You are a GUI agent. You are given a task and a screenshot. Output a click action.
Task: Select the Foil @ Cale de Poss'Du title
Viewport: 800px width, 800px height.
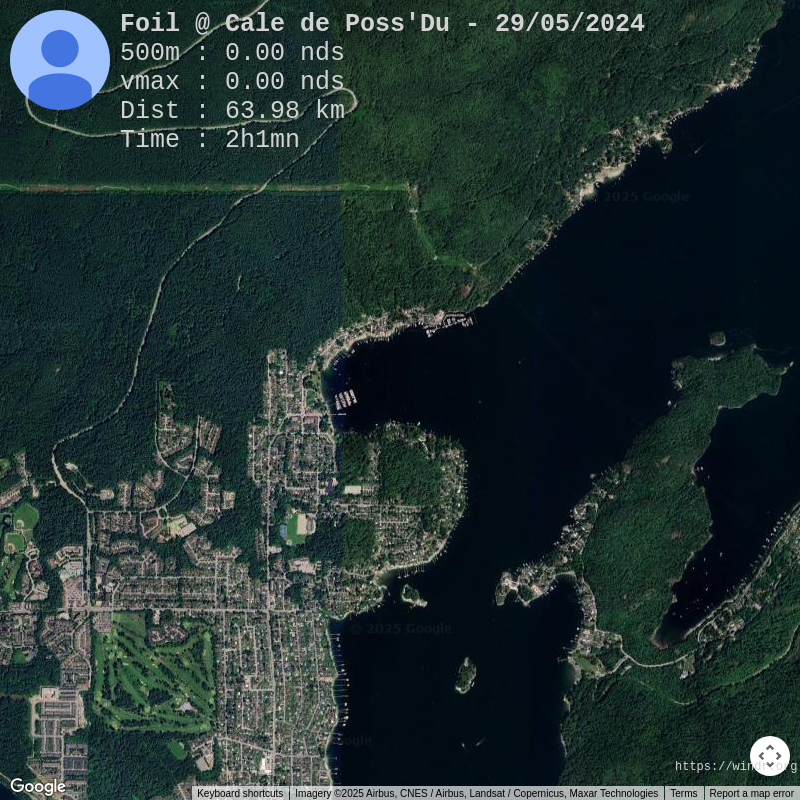(382, 24)
